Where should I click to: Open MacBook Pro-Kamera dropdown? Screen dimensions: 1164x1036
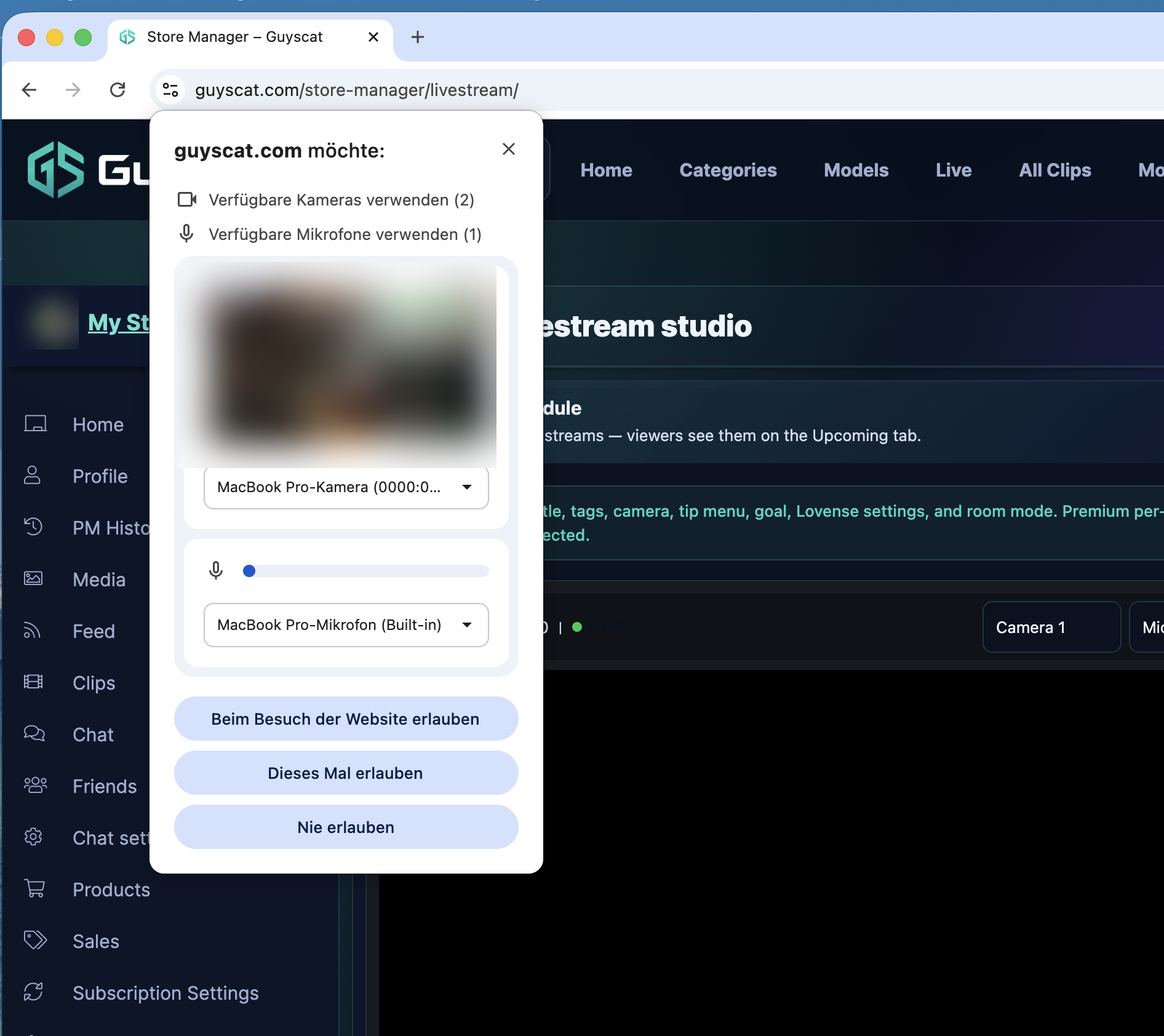346,487
